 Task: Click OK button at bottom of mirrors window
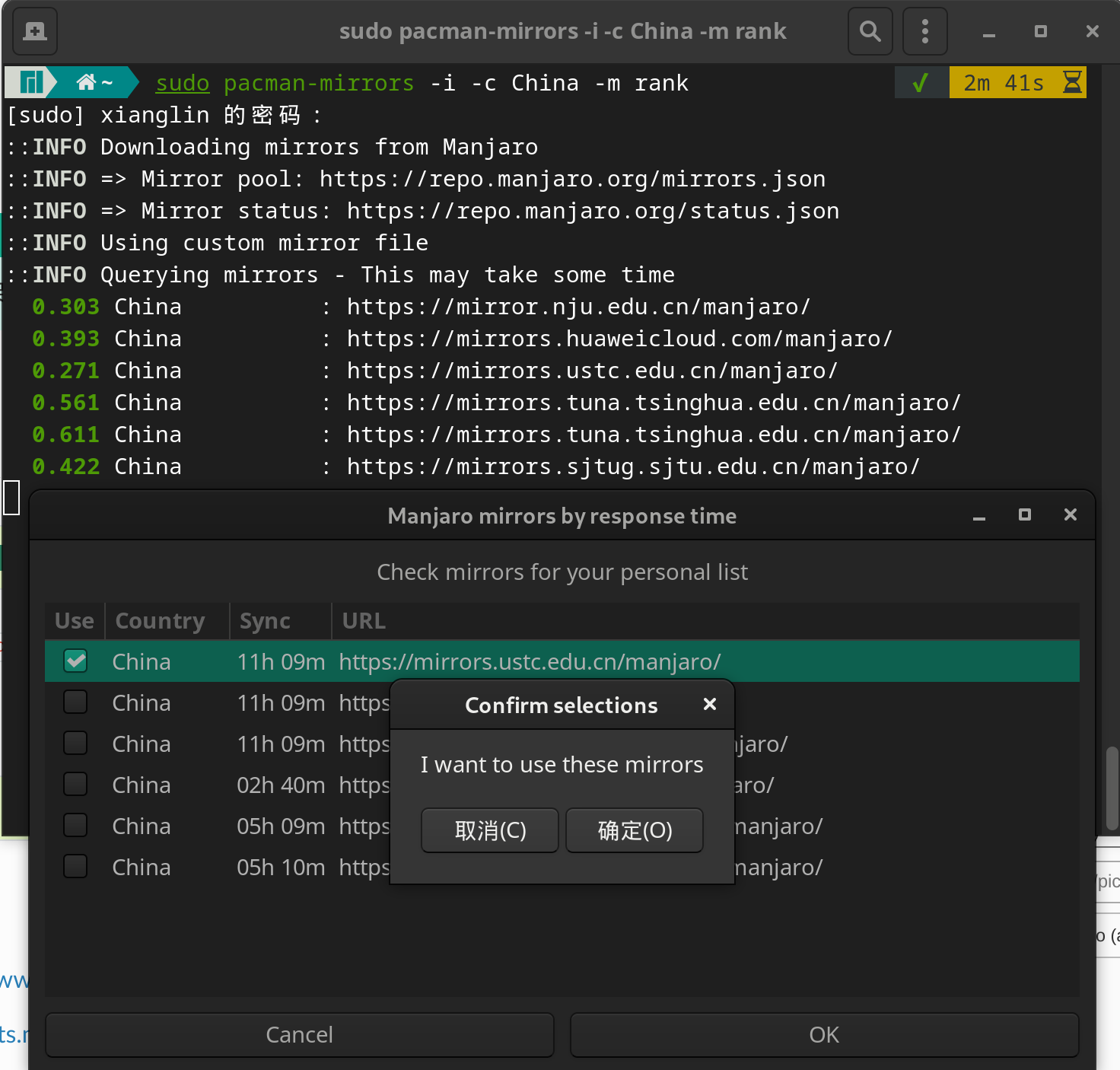point(825,1035)
